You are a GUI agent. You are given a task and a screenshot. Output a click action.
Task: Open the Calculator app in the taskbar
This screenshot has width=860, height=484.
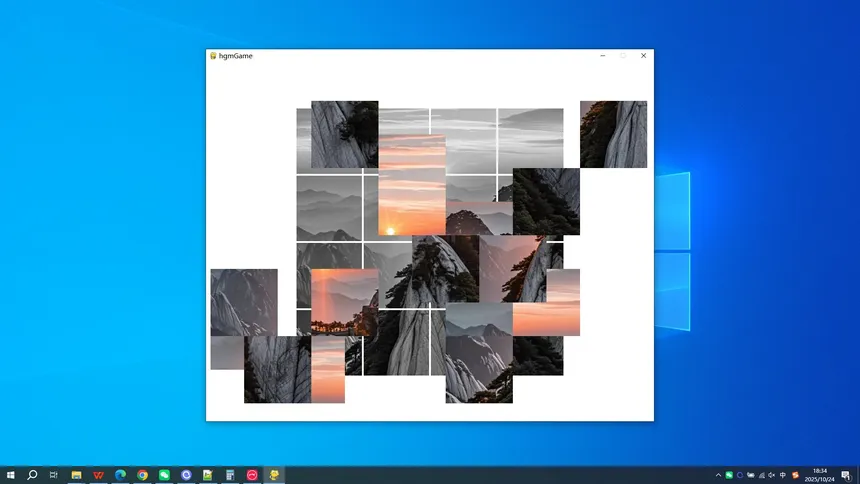tap(230, 475)
